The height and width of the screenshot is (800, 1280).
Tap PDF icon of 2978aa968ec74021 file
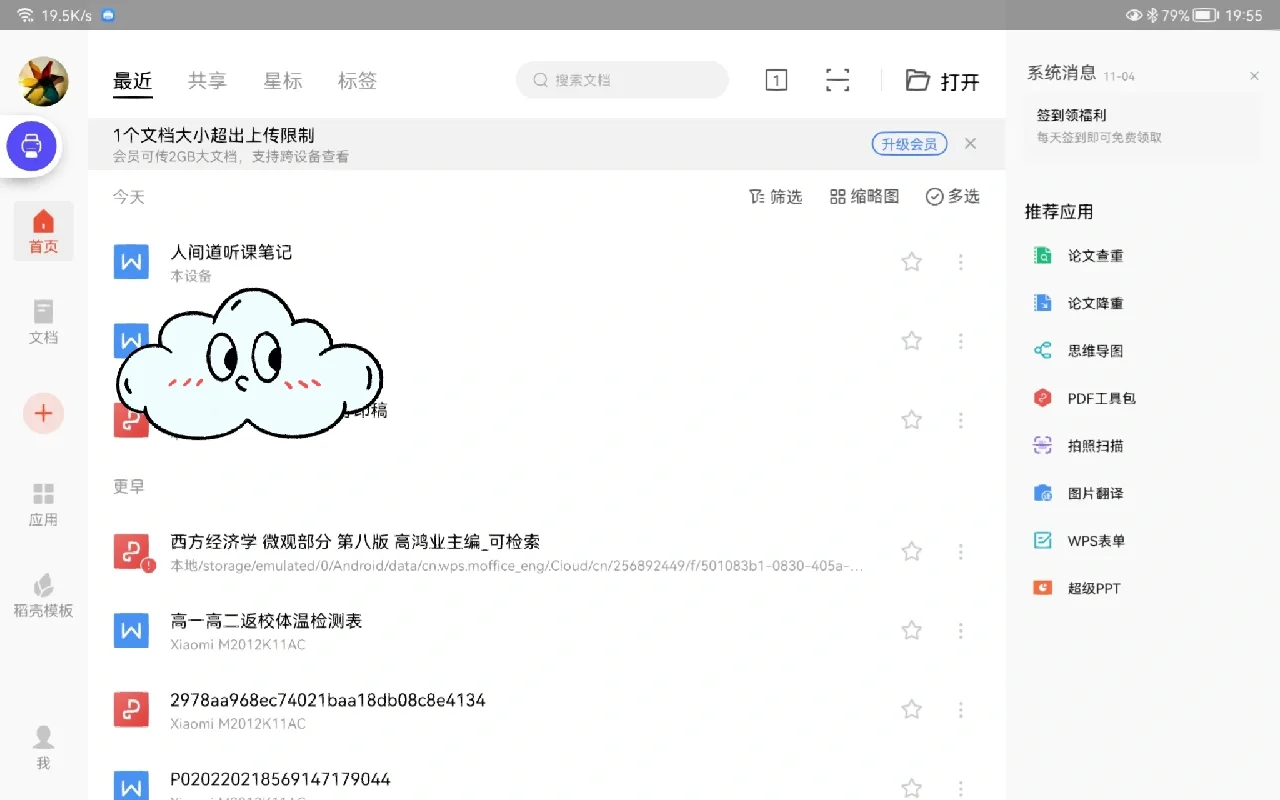coord(131,709)
